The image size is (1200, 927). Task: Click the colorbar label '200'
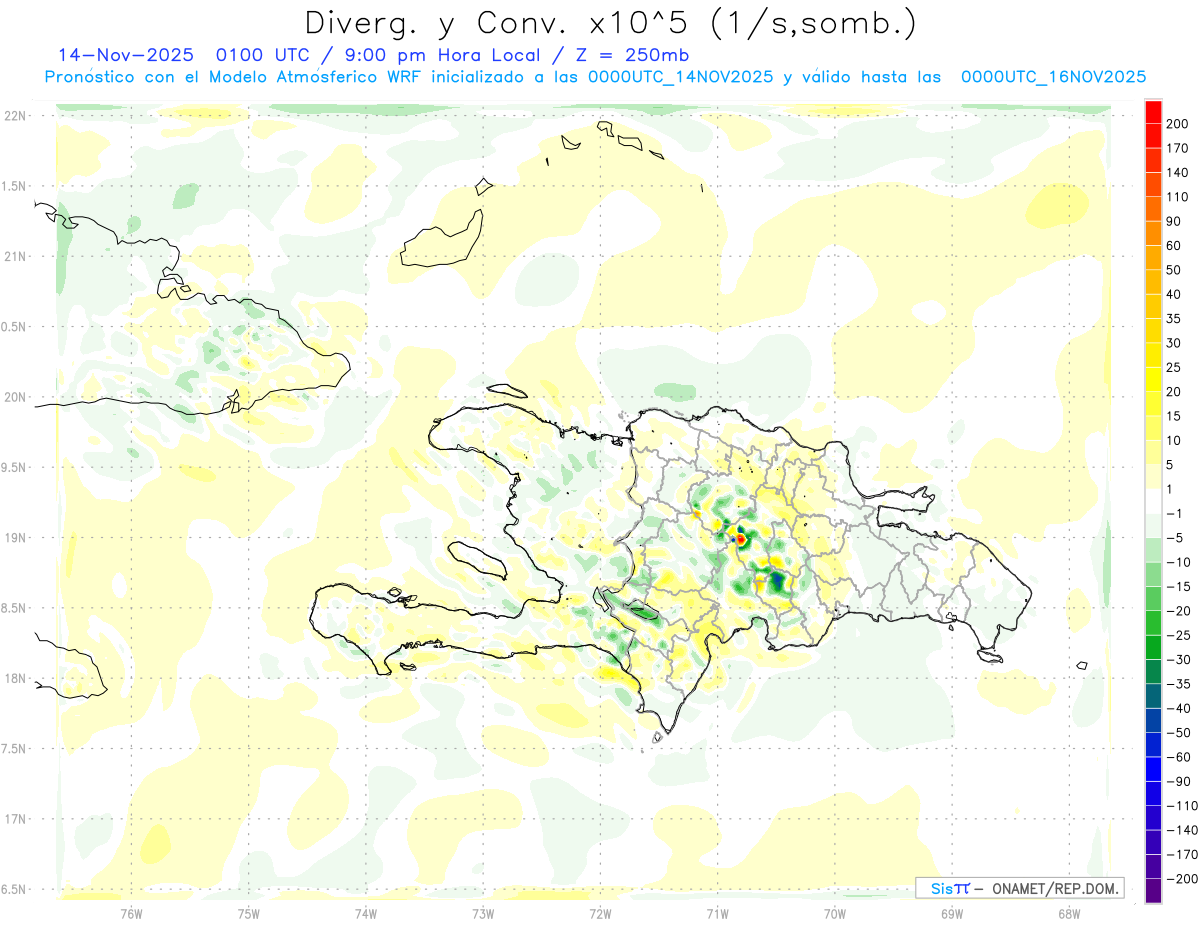click(1177, 123)
